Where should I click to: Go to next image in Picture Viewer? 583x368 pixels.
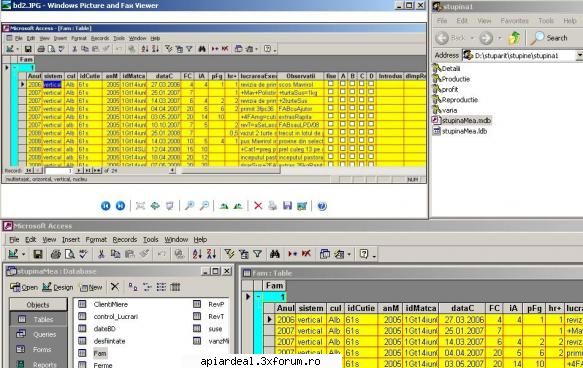click(x=120, y=206)
